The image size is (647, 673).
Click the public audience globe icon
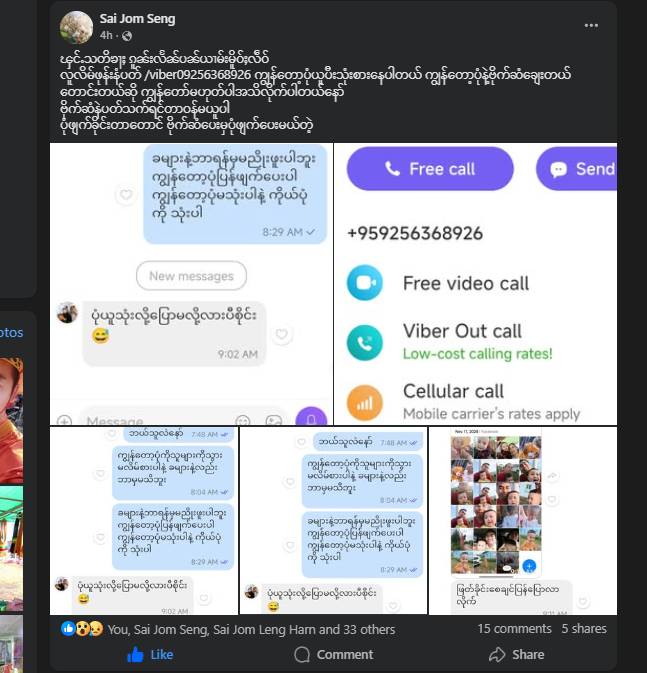click(x=127, y=36)
